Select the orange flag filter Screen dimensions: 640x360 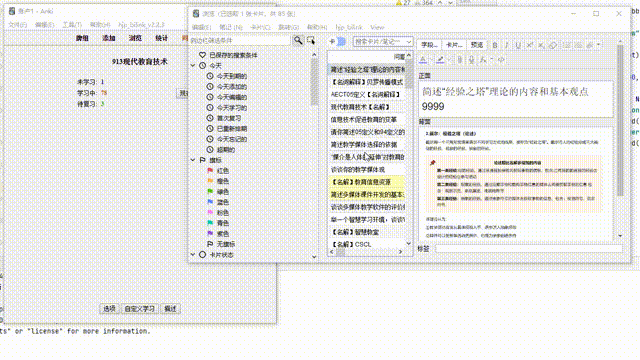[x=218, y=181]
